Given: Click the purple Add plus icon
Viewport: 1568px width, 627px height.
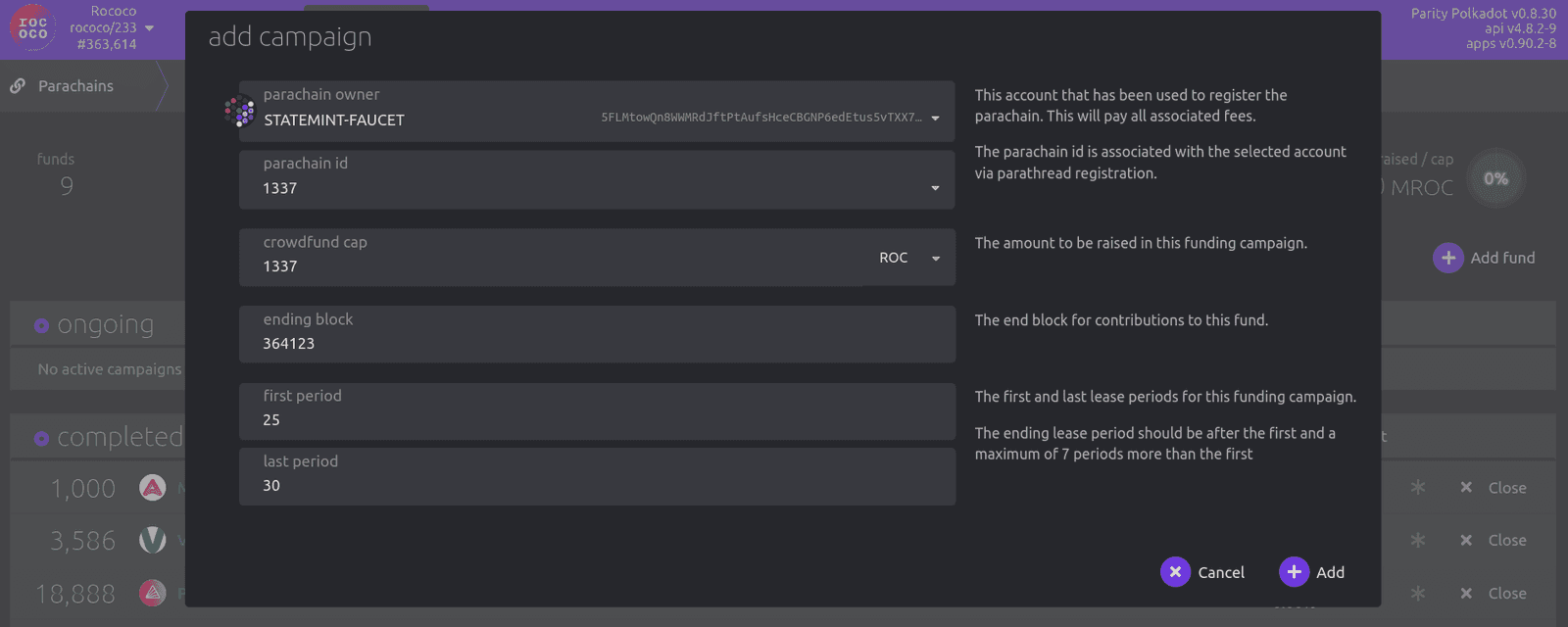Looking at the screenshot, I should [x=1294, y=572].
